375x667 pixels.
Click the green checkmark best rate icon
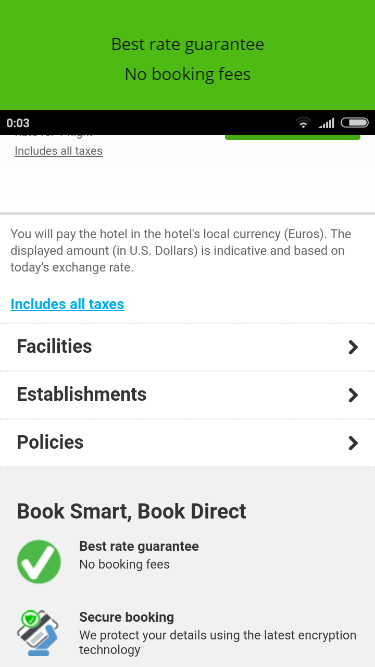[39, 562]
